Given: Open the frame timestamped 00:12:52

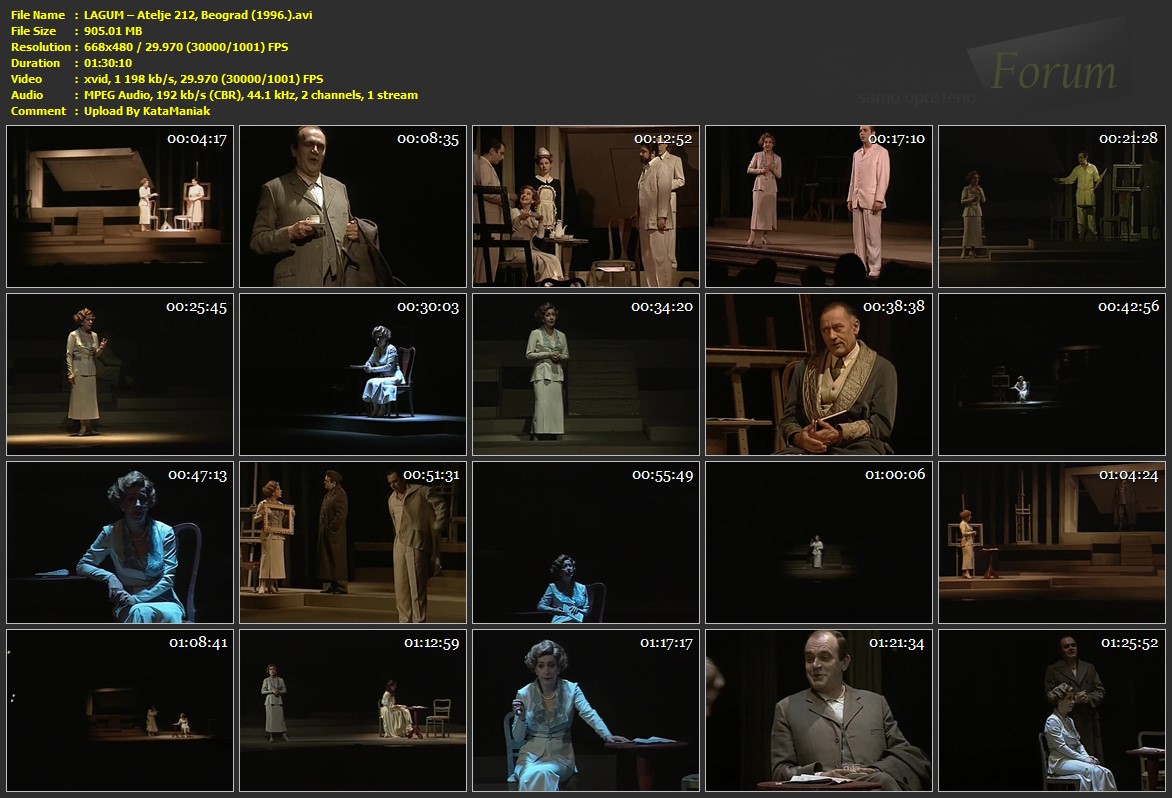Looking at the screenshot, I should 586,206.
